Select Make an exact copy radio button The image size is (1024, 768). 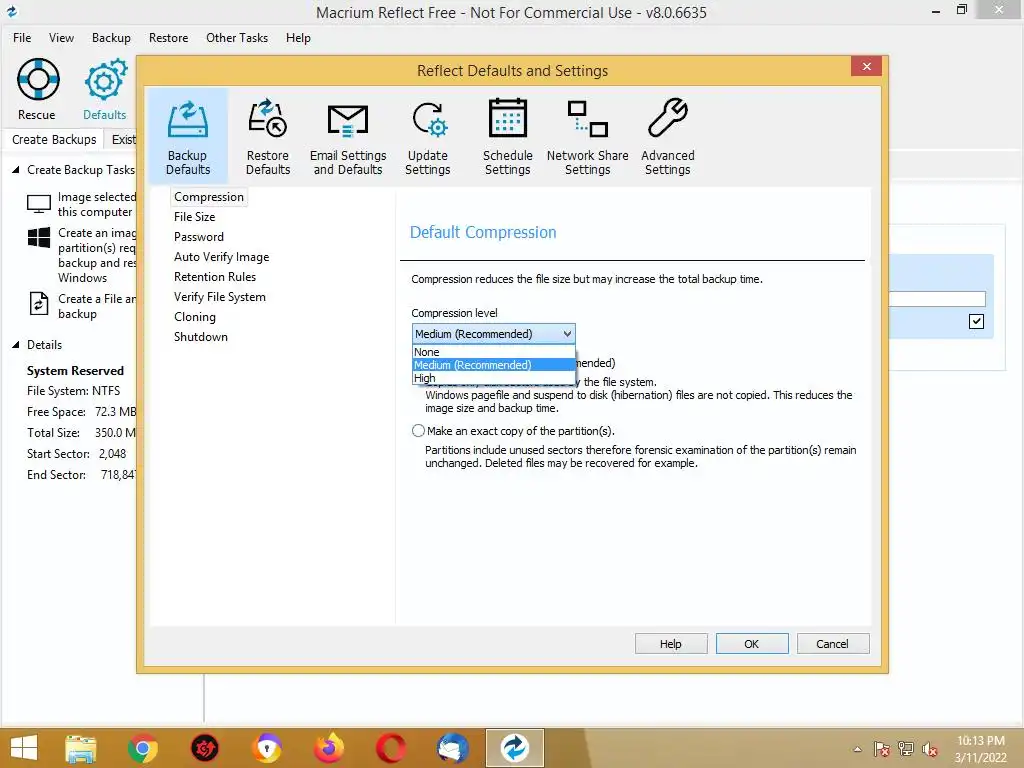coord(419,431)
